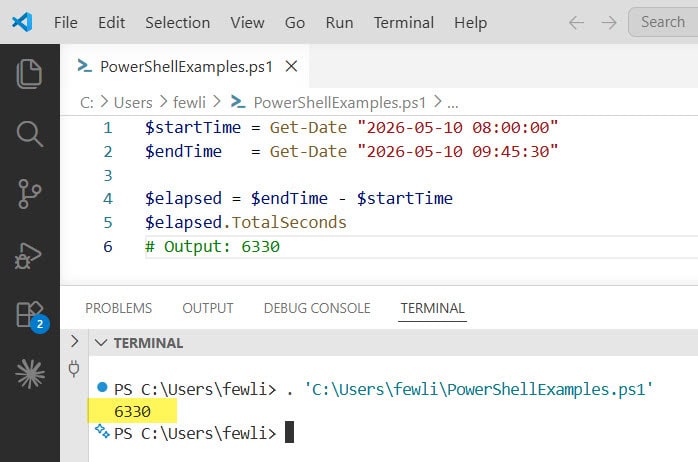Screen dimensions: 698x462
Task: Click the starburst icon in activity bar
Action: point(30,374)
